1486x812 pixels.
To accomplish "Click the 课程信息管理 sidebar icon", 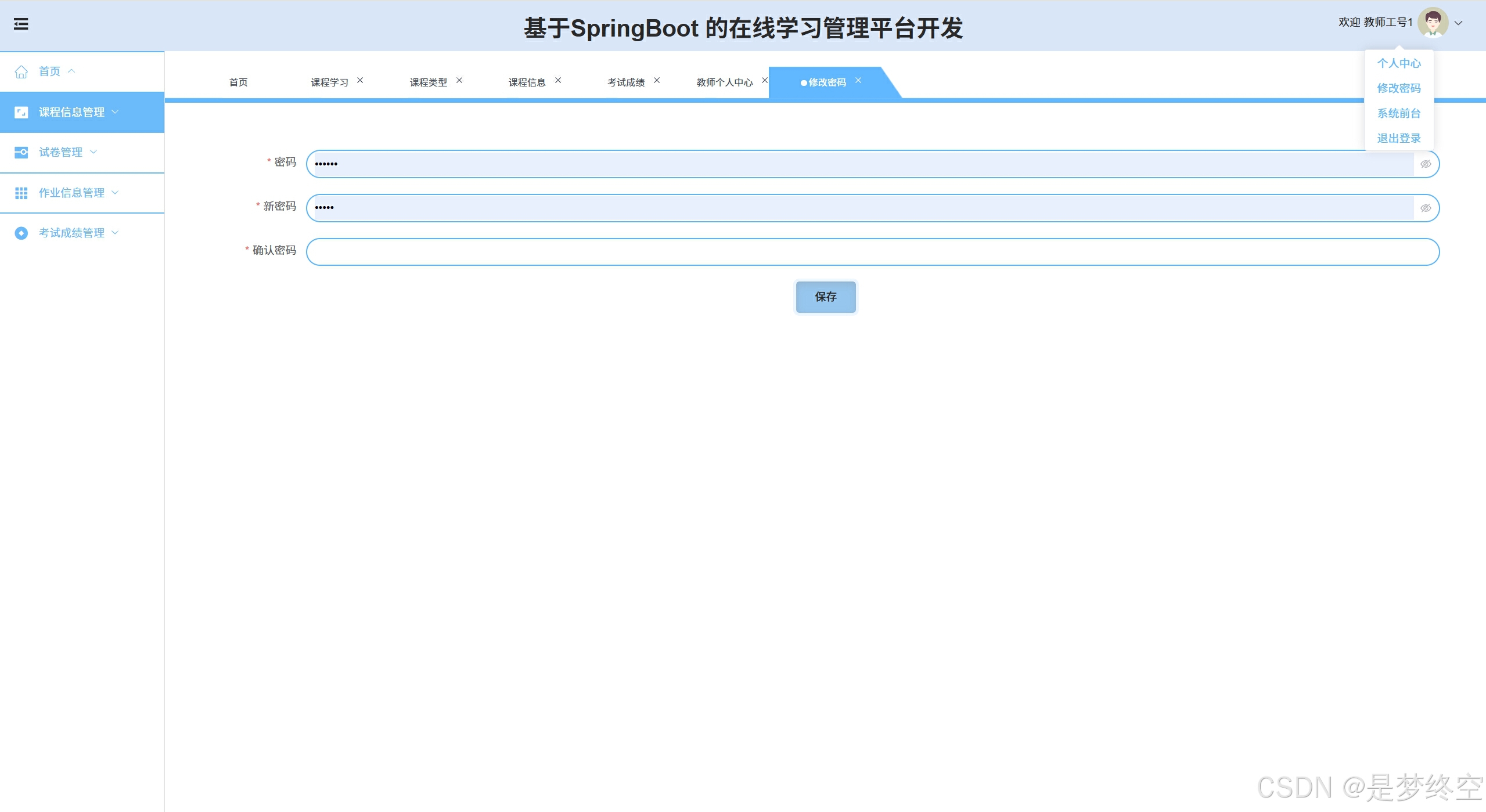I will (21, 112).
